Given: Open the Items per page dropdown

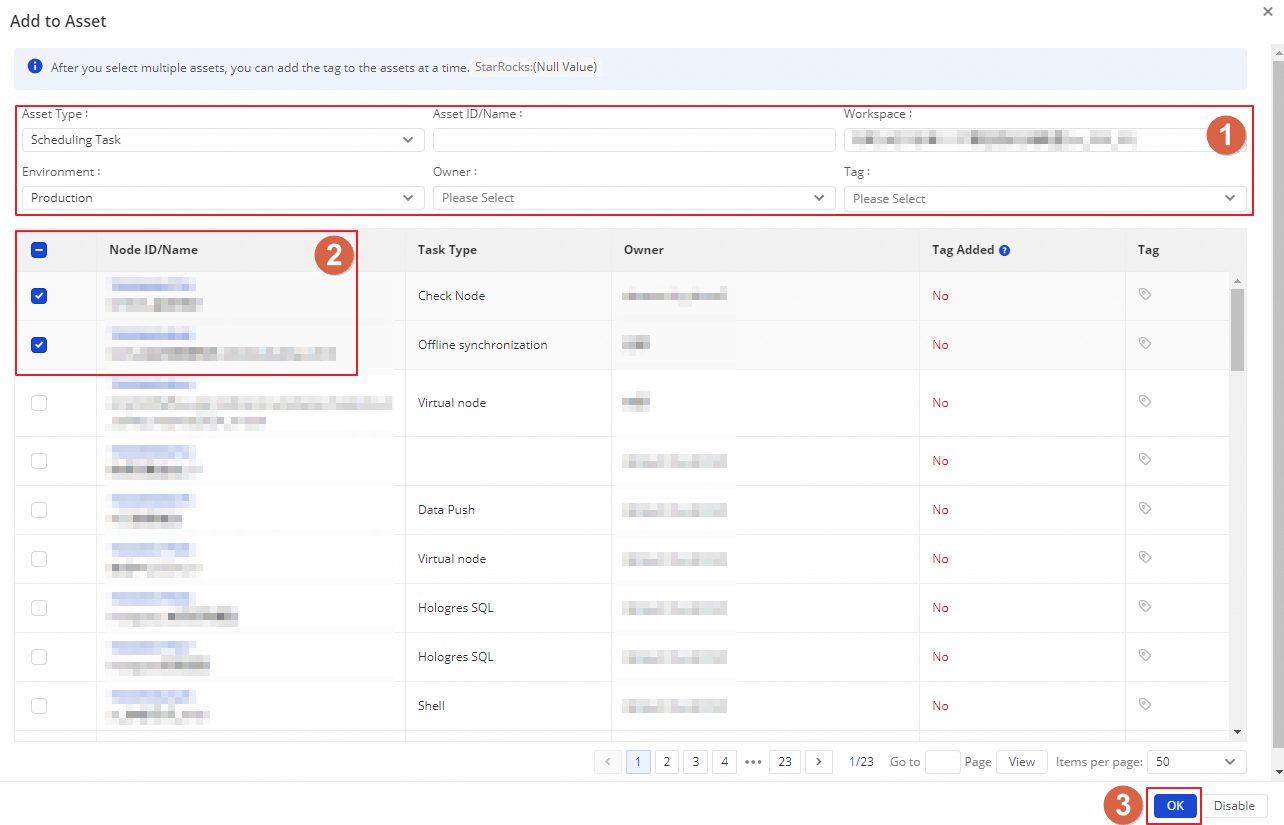Looking at the screenshot, I should point(1196,762).
